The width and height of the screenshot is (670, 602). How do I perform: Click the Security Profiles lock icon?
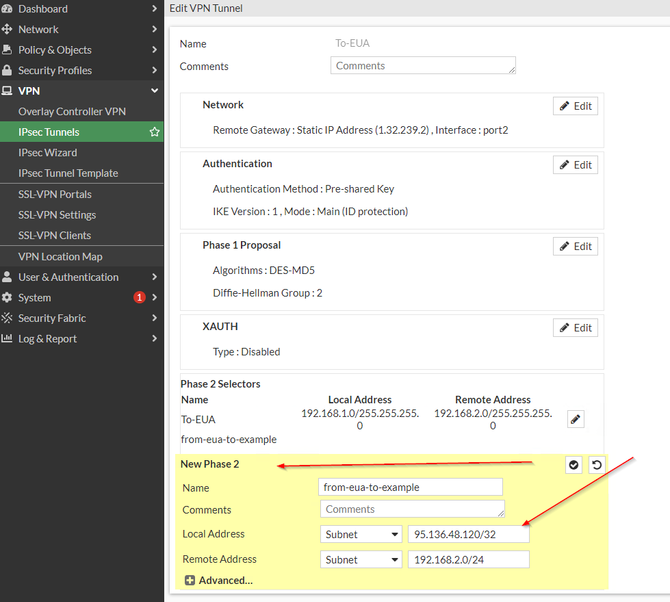point(8,71)
